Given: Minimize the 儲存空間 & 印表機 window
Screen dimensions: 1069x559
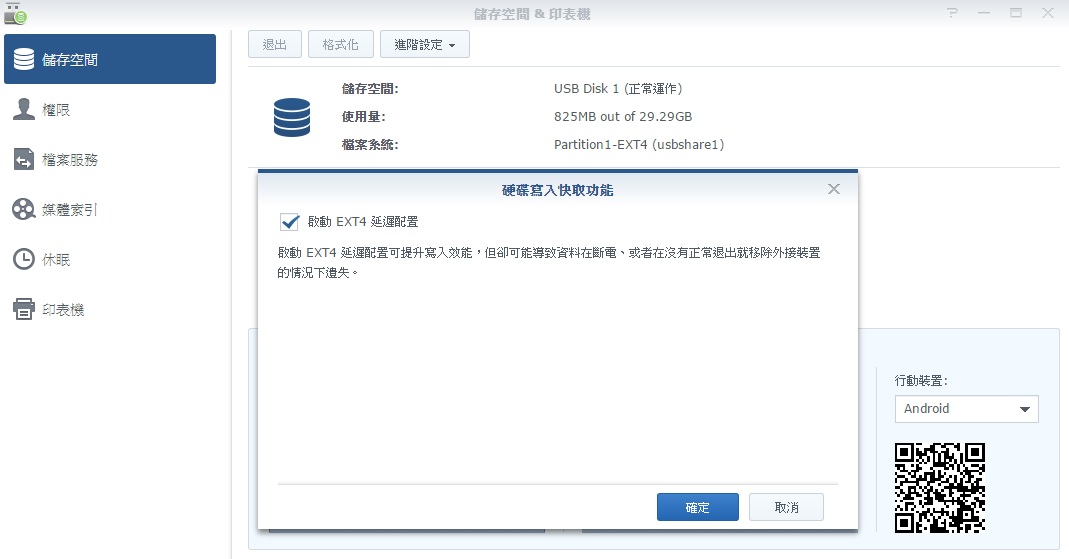Looking at the screenshot, I should click(984, 13).
